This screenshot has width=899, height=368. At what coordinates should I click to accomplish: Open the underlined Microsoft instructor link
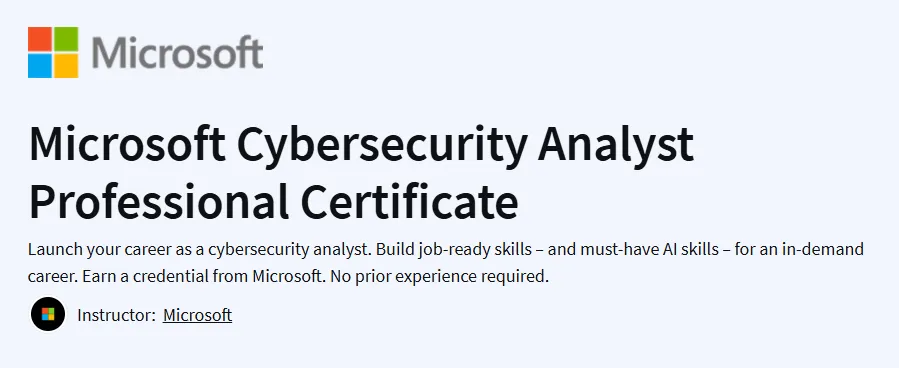197,315
